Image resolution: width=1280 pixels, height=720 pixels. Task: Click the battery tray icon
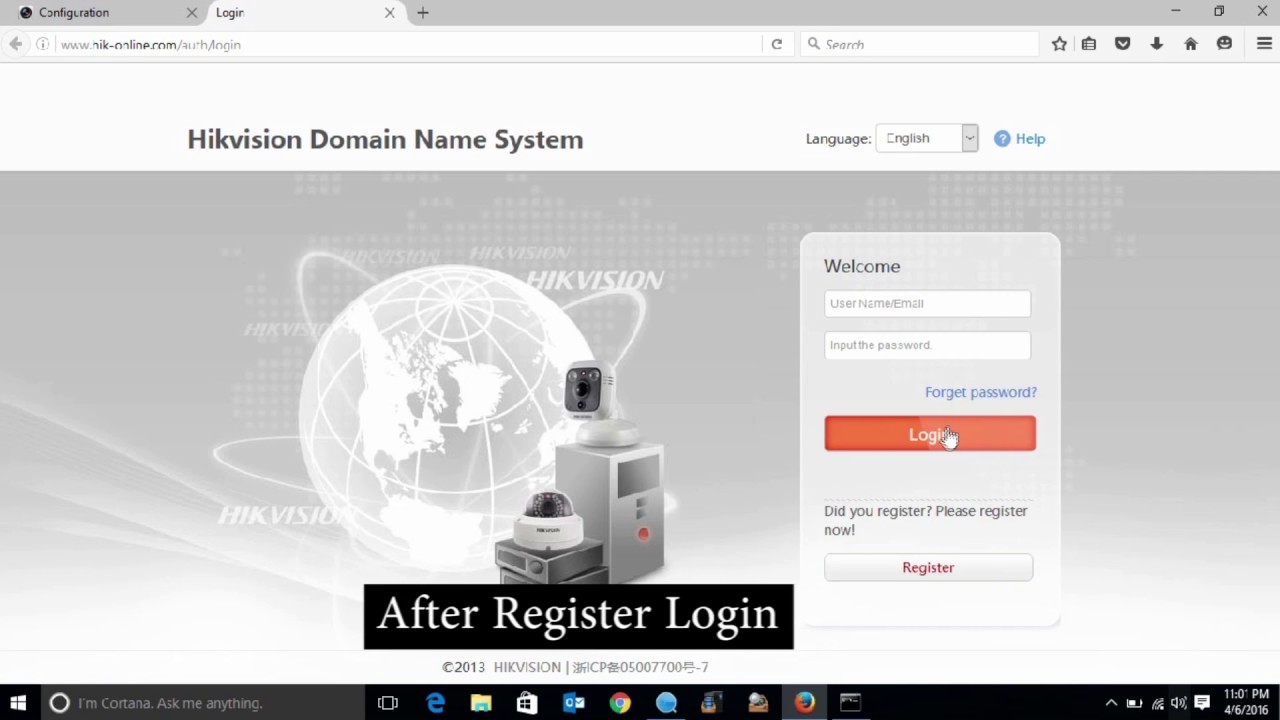(x=1134, y=703)
